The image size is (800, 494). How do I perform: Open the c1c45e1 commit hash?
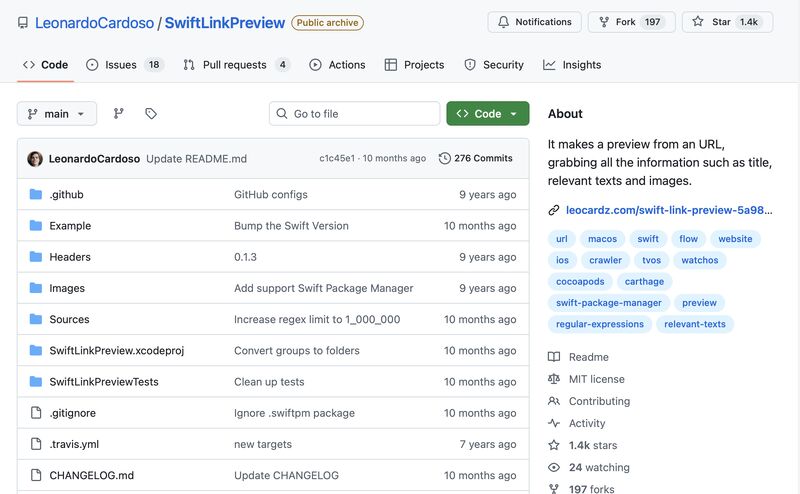(x=337, y=158)
